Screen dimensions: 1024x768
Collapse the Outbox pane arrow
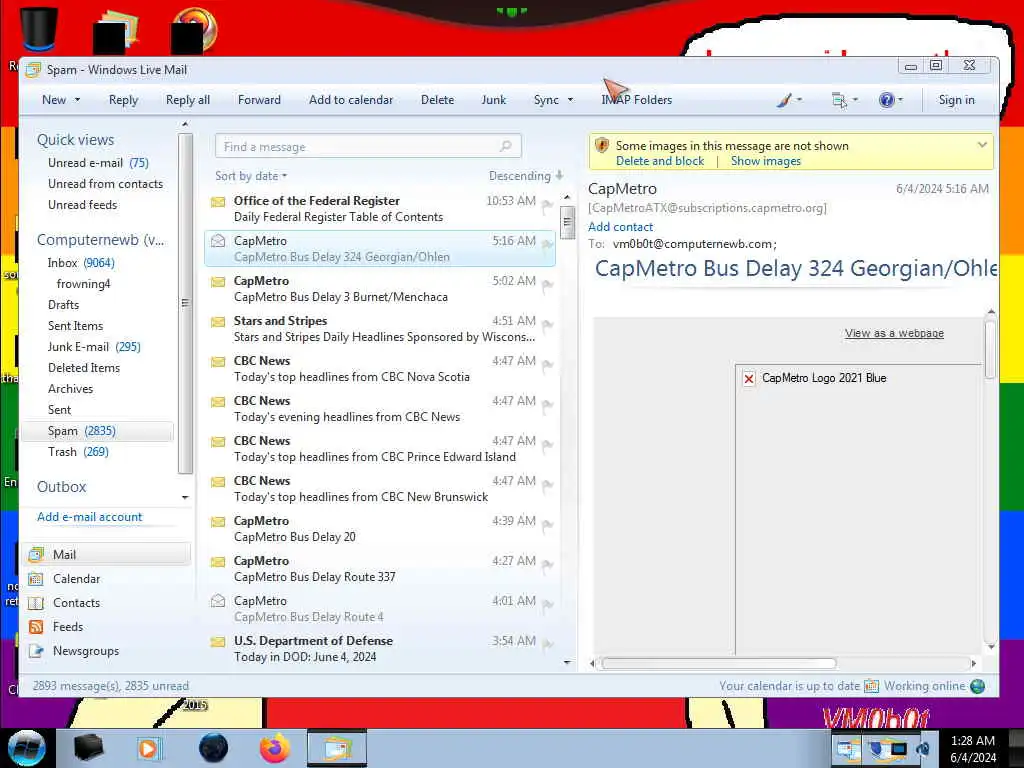pos(185,497)
